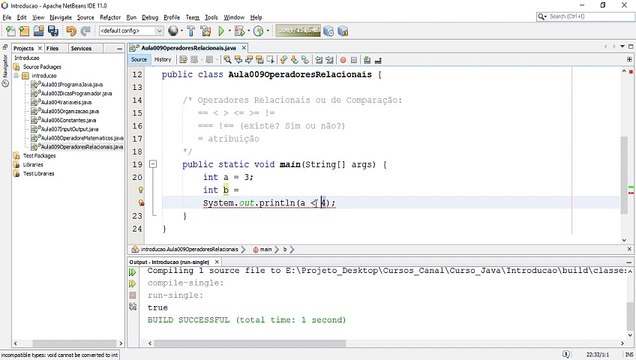Select Aula001ProgramaJava.java in project tree
Image resolution: width=636 pixels, height=360 pixels.
click(x=72, y=85)
